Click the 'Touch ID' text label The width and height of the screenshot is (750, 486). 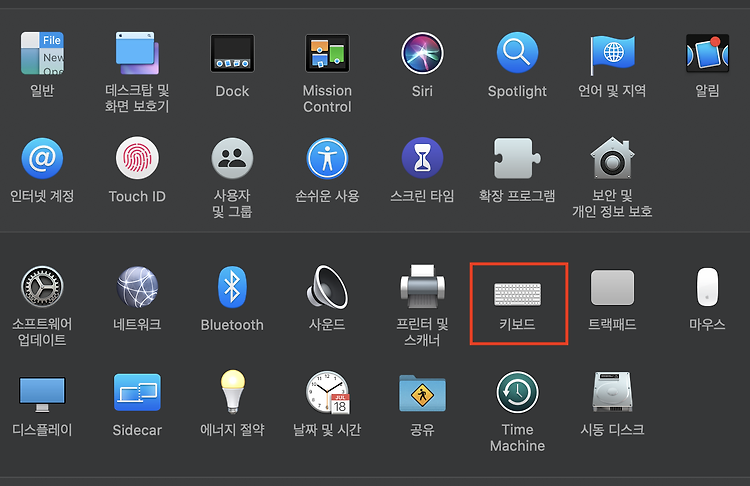click(x=137, y=196)
